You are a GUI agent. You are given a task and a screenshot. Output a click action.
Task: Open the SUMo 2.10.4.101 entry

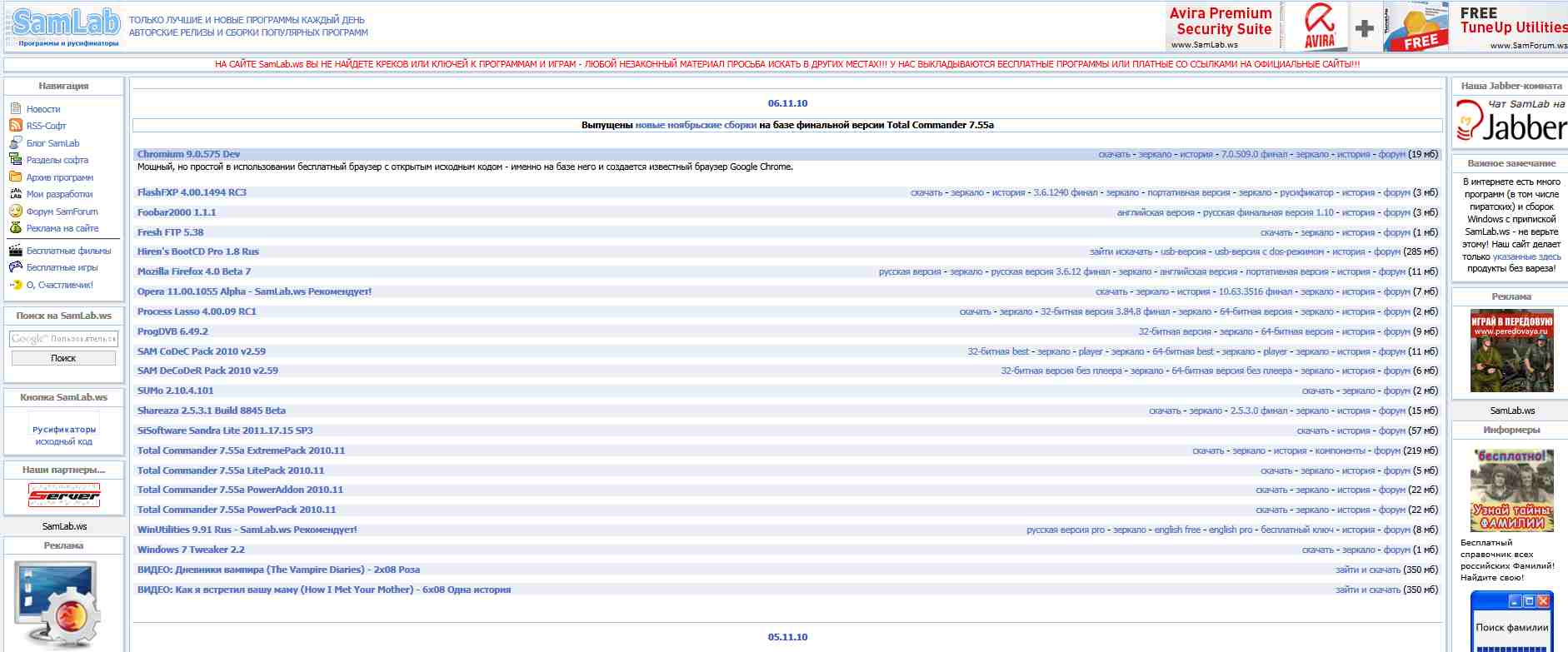[x=175, y=391]
